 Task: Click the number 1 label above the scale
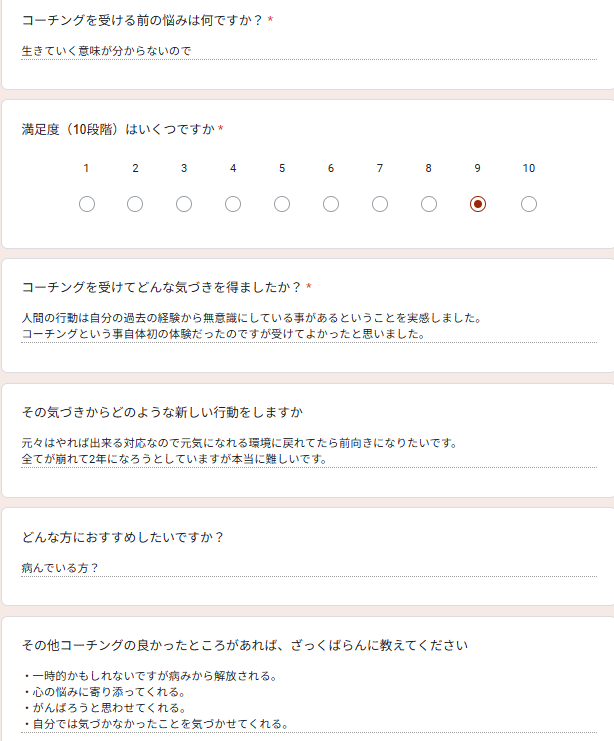86,168
